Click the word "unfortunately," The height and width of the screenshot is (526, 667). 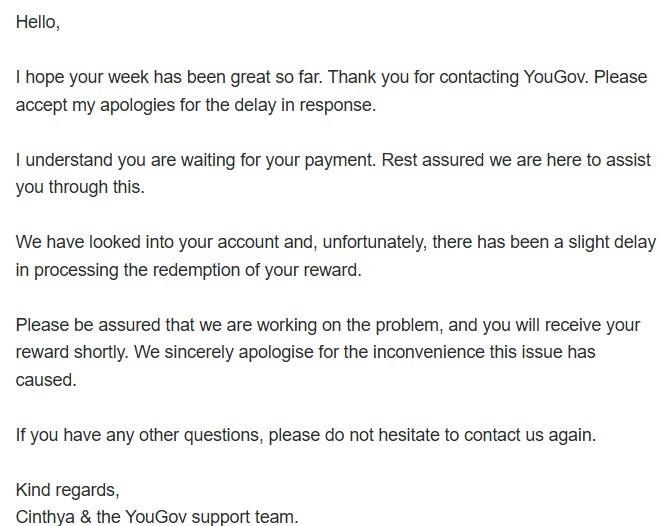374,242
